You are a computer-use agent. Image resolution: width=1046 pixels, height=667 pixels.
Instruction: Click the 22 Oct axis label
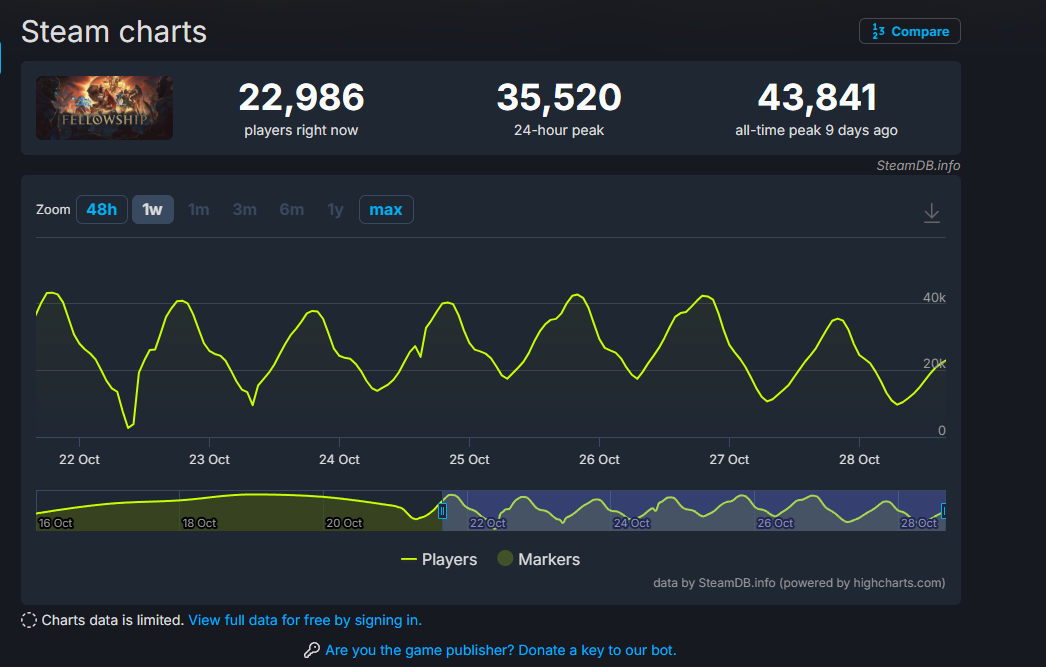pyautogui.click(x=79, y=460)
